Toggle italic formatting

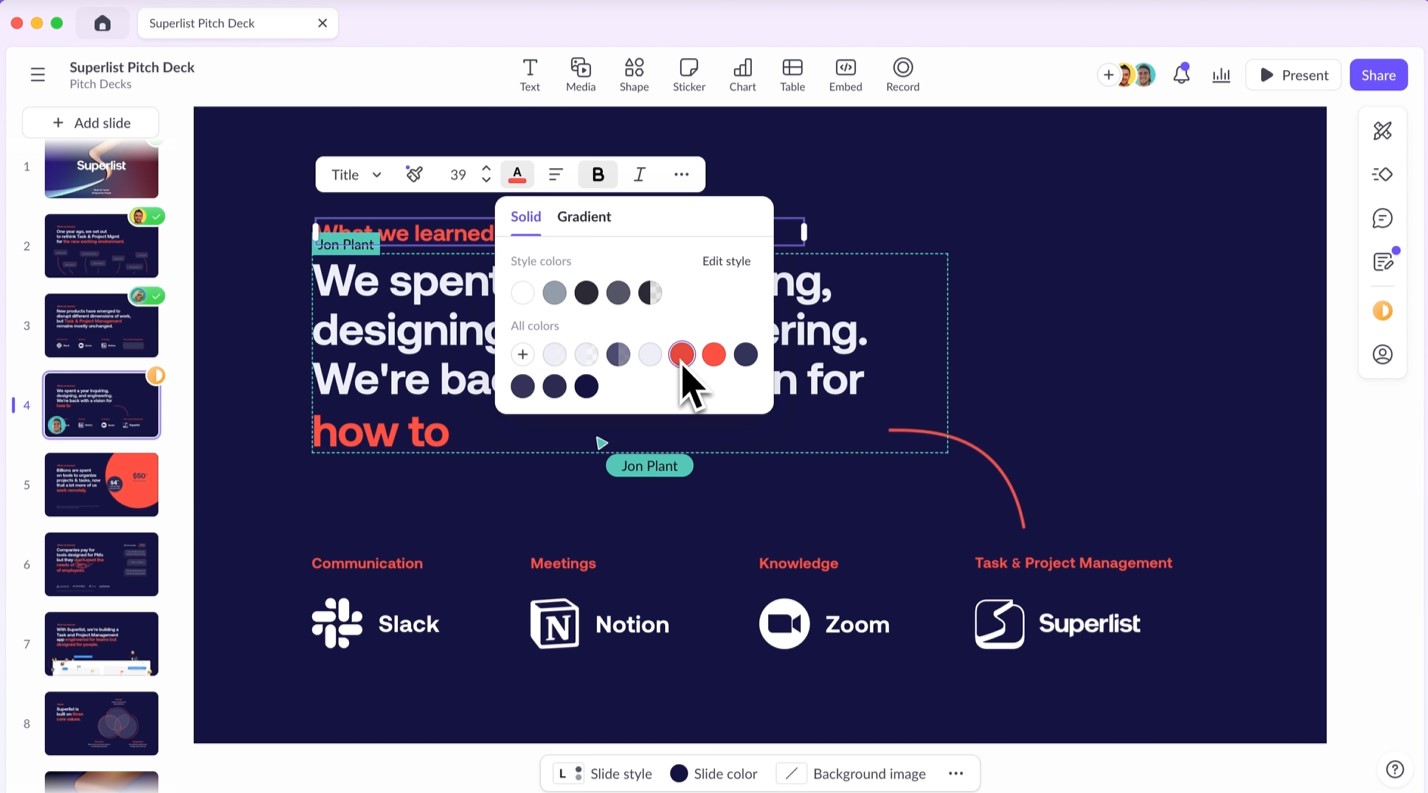click(640, 174)
